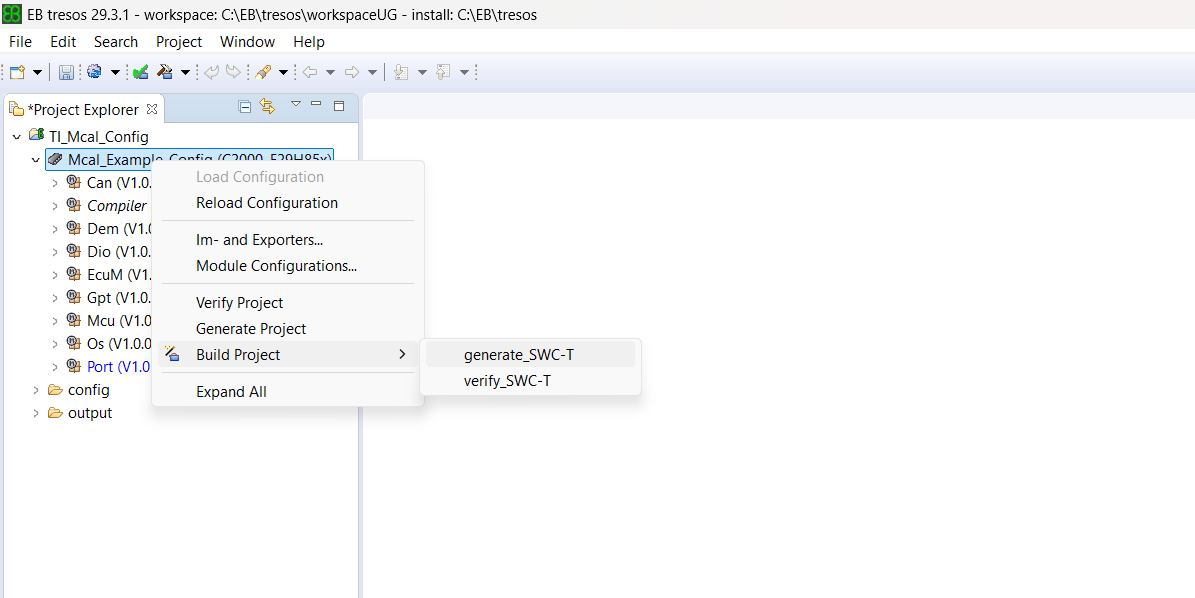Click the Redo arrow toolbar icon
The image size is (1195, 598).
point(232,71)
